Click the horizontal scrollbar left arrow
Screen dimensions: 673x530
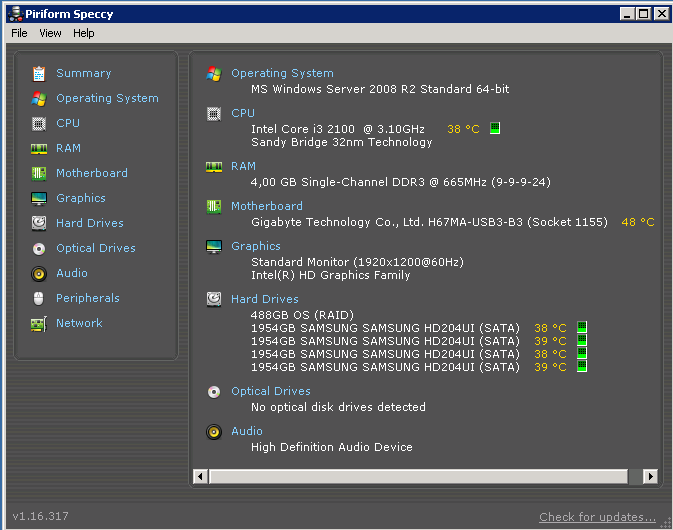click(200, 477)
